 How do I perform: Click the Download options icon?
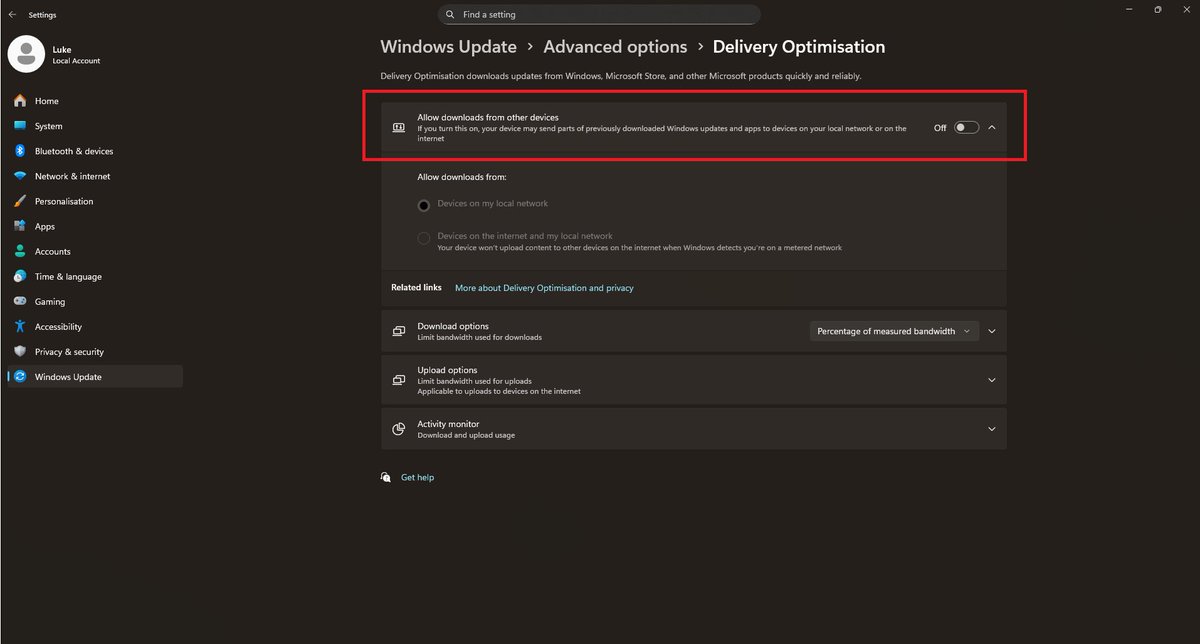398,331
